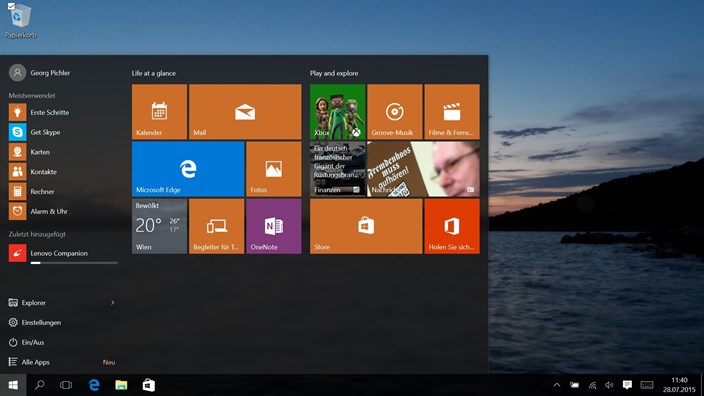Image resolution: width=704 pixels, height=396 pixels.
Task: Open Get Skype in most used list
Action: pyautogui.click(x=63, y=132)
